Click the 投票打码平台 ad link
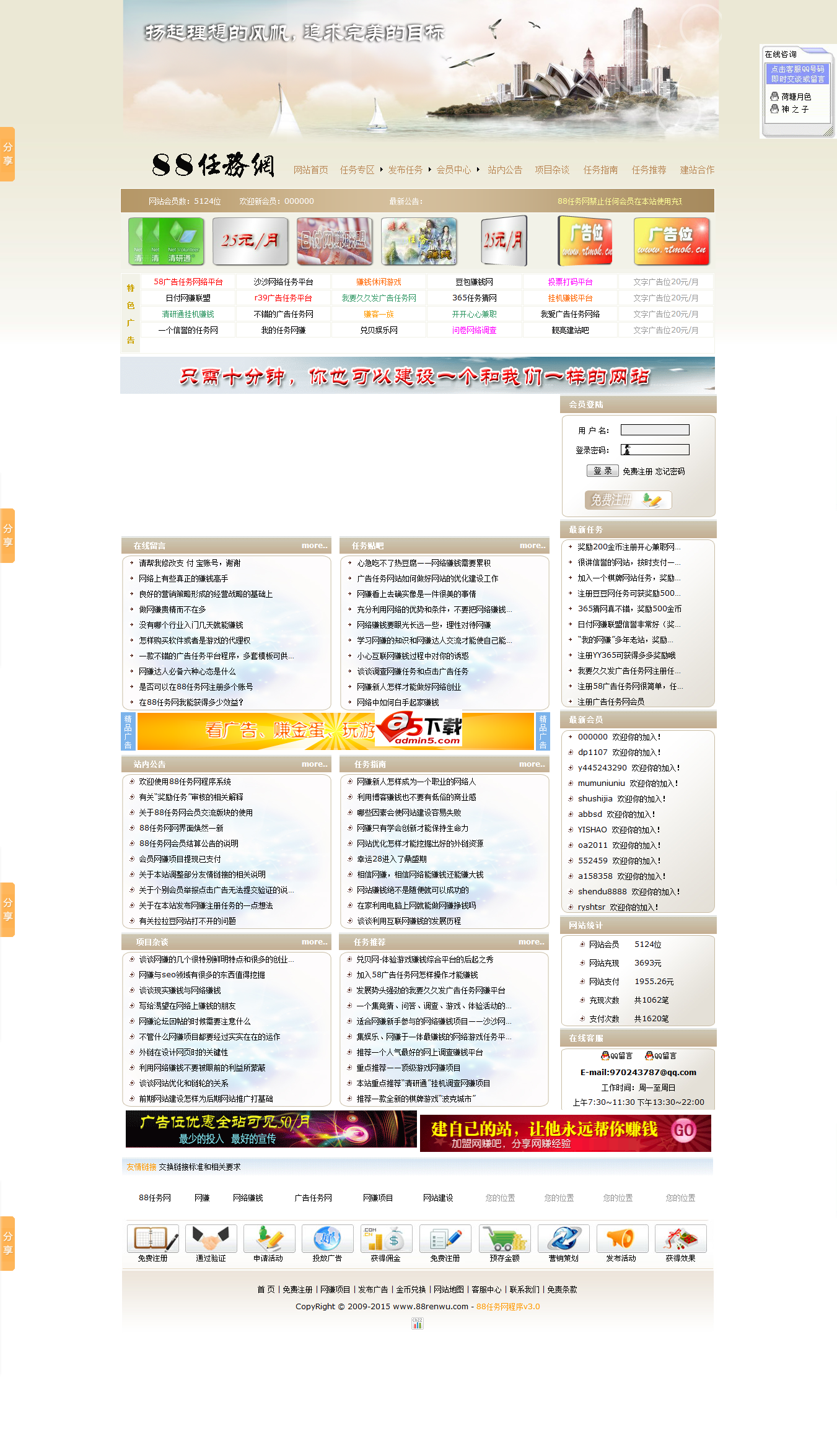Screen dimensions: 837x1456 (x=570, y=282)
